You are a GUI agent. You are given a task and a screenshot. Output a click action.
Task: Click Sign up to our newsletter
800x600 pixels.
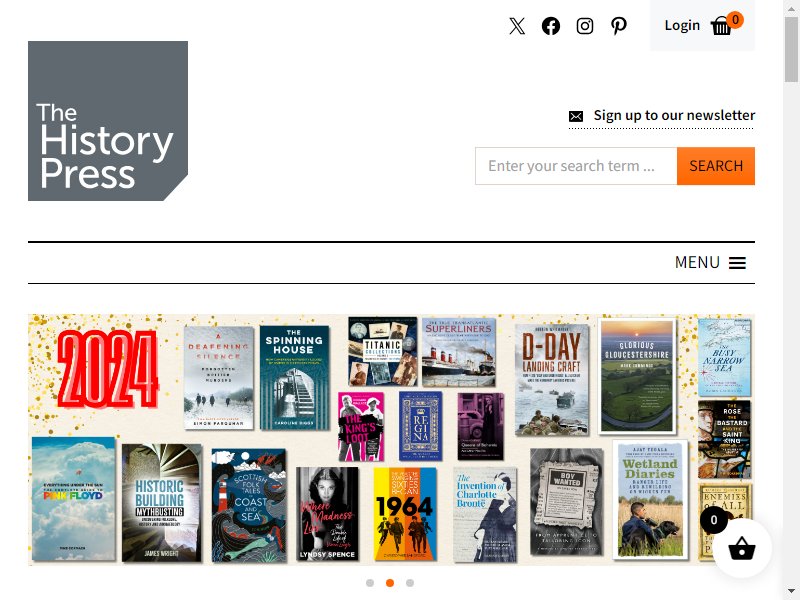click(674, 115)
